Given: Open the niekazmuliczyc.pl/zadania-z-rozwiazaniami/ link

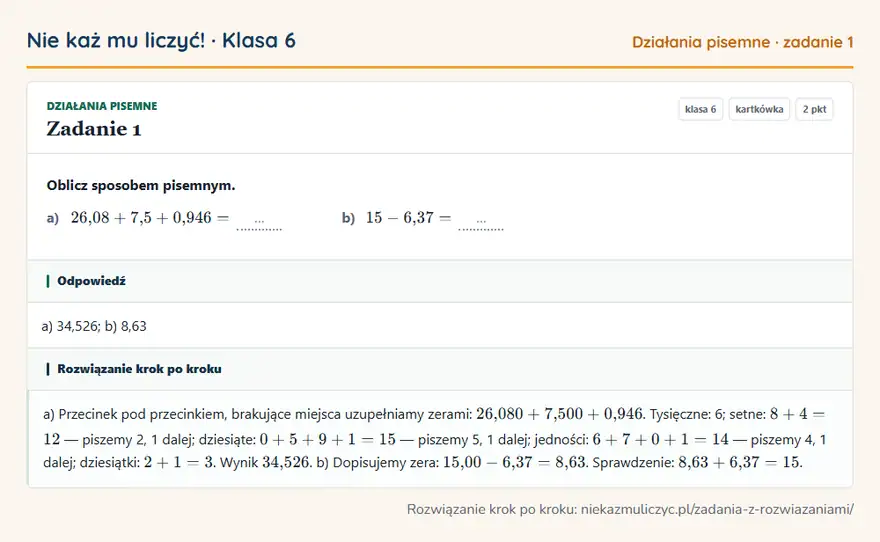Looking at the screenshot, I should (x=717, y=509).
